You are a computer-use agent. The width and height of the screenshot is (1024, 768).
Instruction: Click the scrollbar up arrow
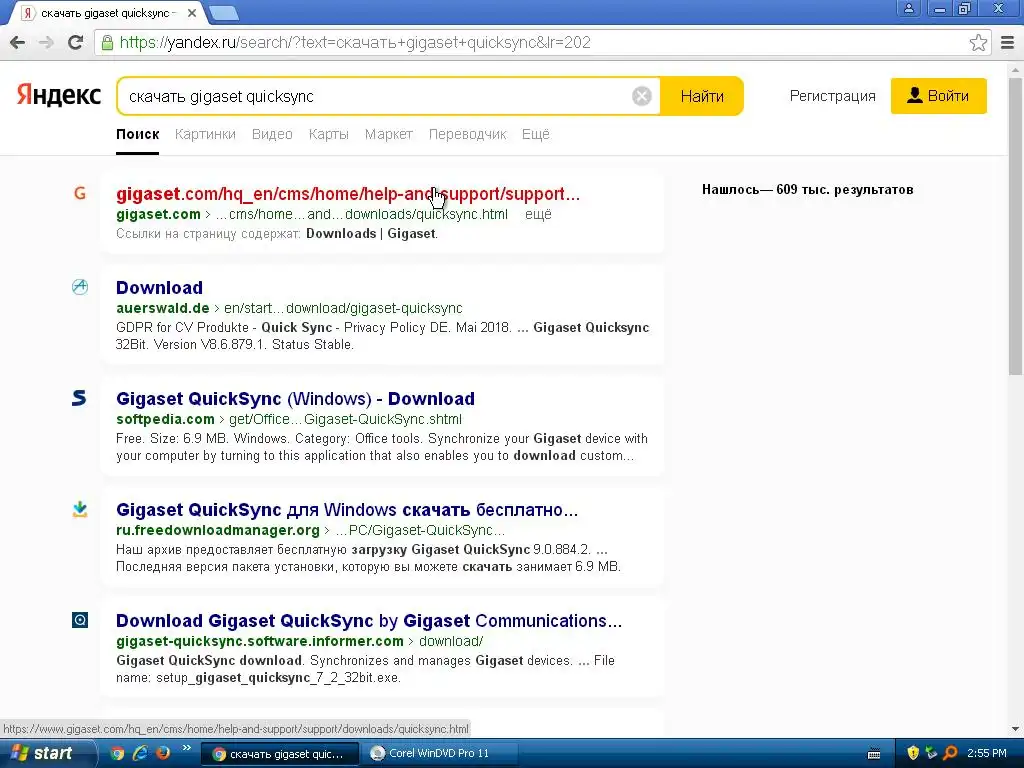click(1015, 69)
